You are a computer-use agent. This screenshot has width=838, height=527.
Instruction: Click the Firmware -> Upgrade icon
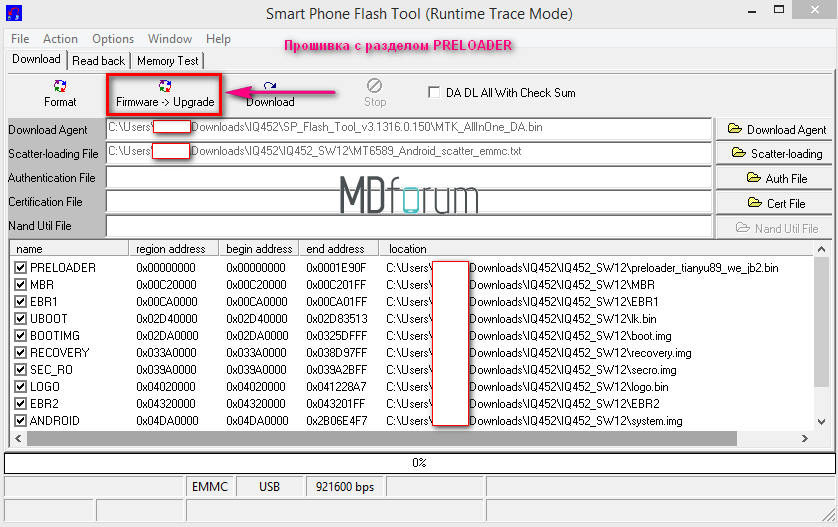[165, 94]
